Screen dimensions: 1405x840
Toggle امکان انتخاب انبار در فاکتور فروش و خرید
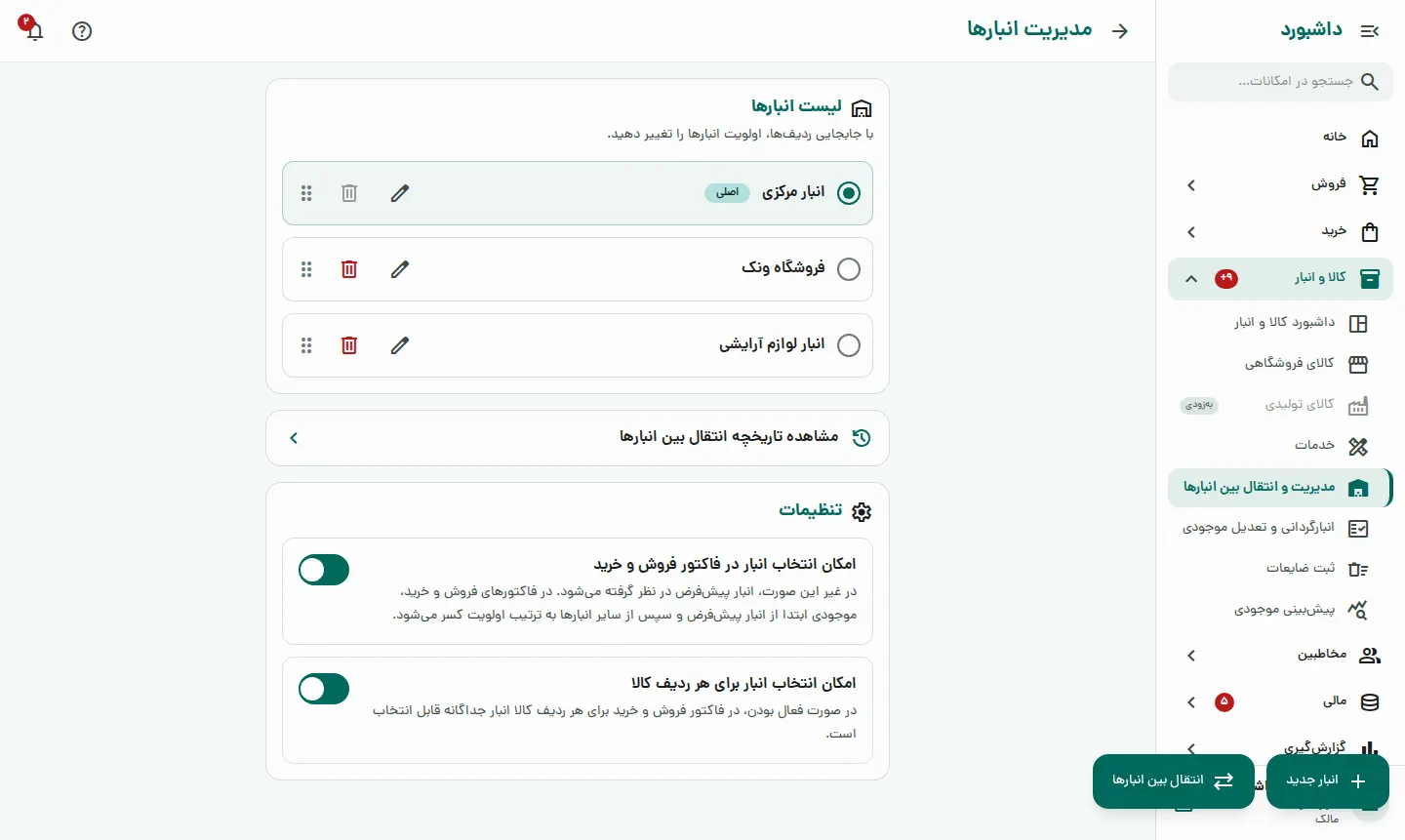tap(324, 570)
